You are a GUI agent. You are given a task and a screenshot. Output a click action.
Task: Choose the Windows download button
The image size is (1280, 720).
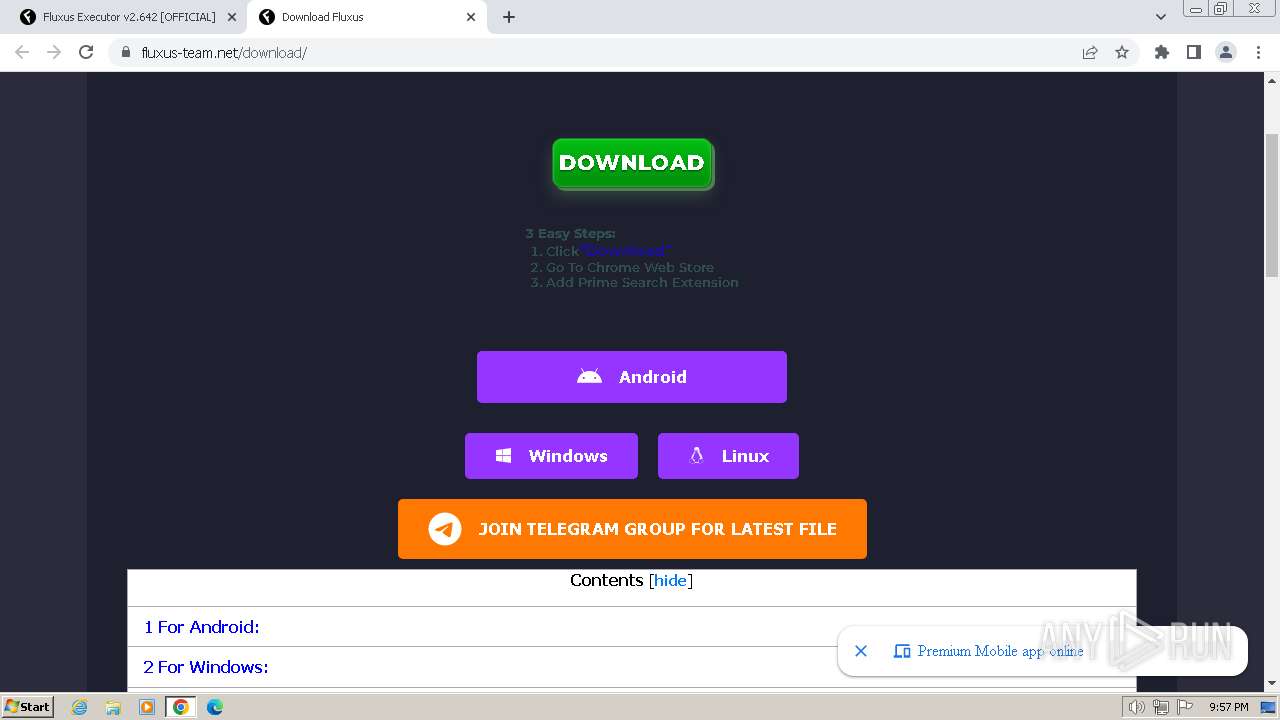pyautogui.click(x=551, y=456)
